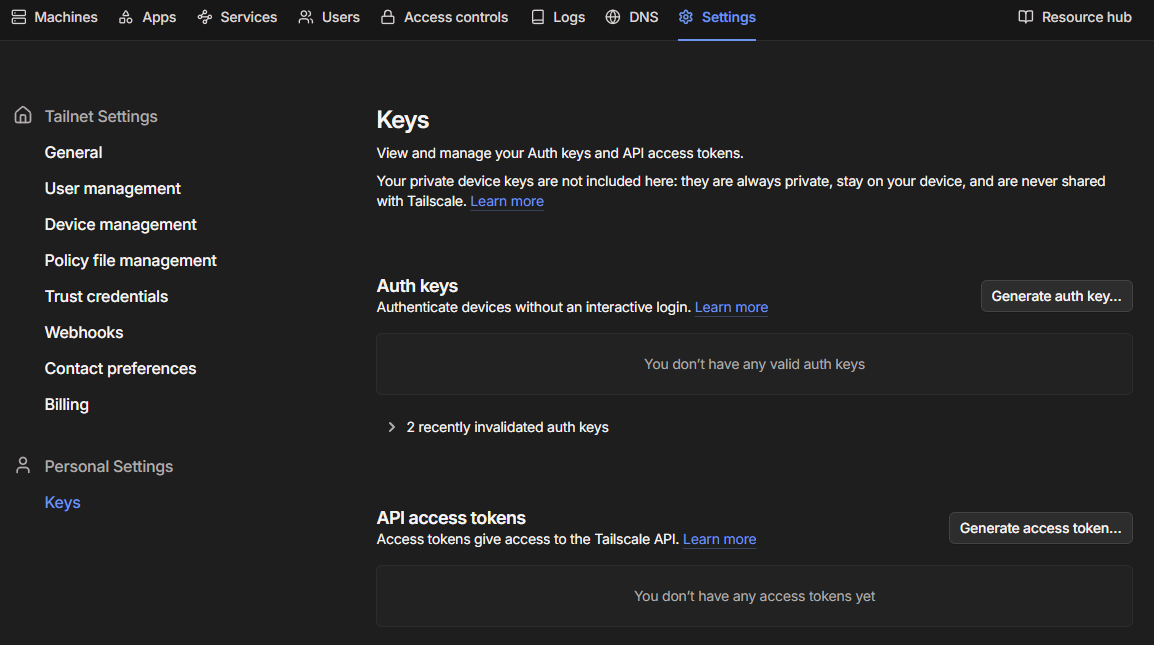Image resolution: width=1154 pixels, height=645 pixels.
Task: Click the Services icon in top bar
Action: point(205,17)
